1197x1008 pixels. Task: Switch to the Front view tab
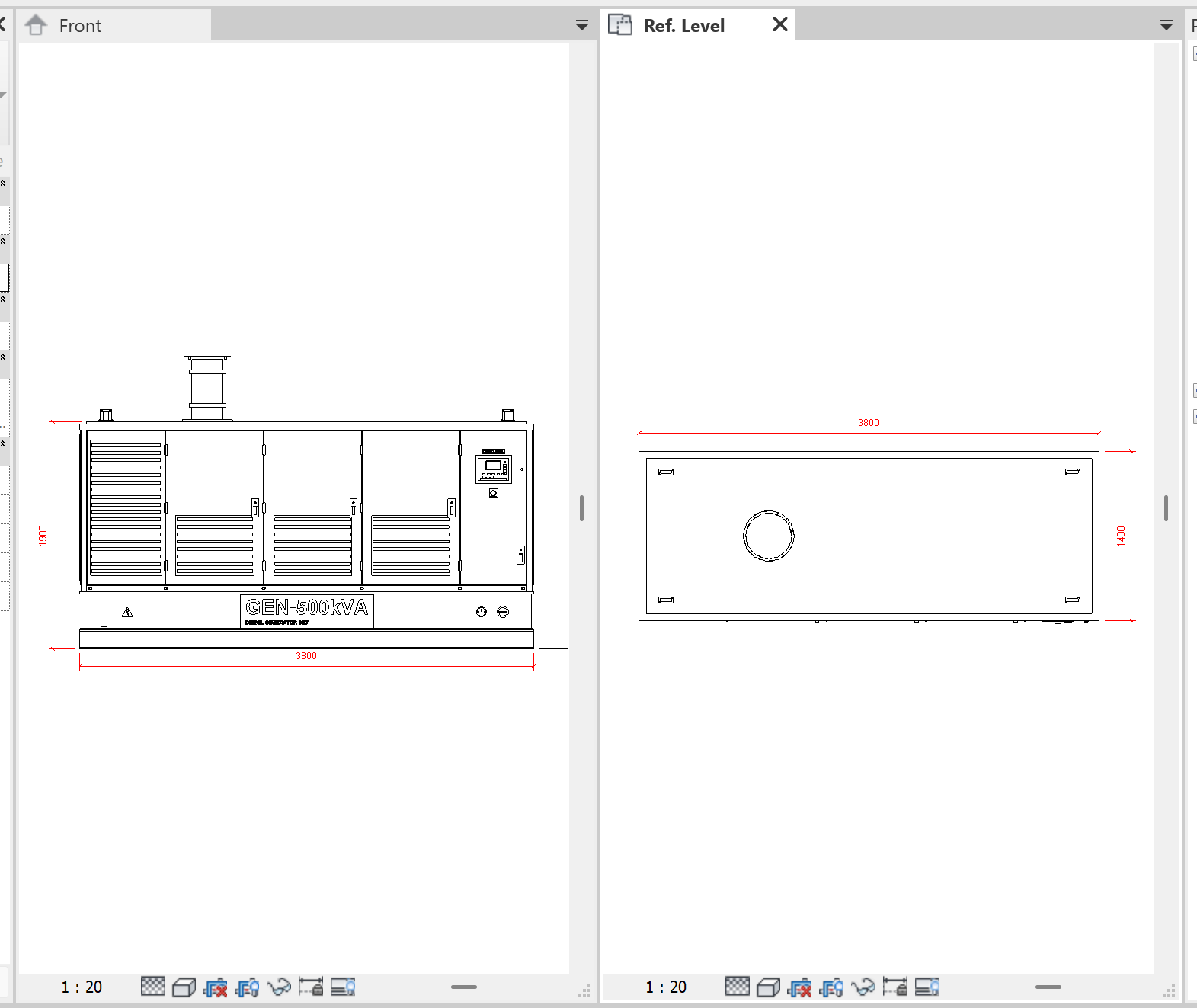pyautogui.click(x=113, y=26)
